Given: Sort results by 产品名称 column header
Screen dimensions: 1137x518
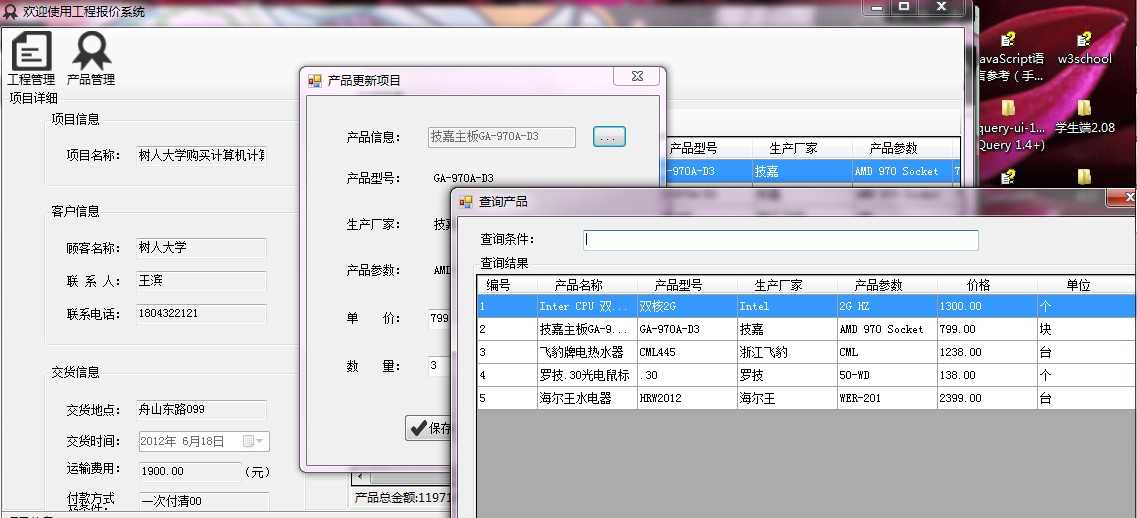Looking at the screenshot, I should (587, 285).
